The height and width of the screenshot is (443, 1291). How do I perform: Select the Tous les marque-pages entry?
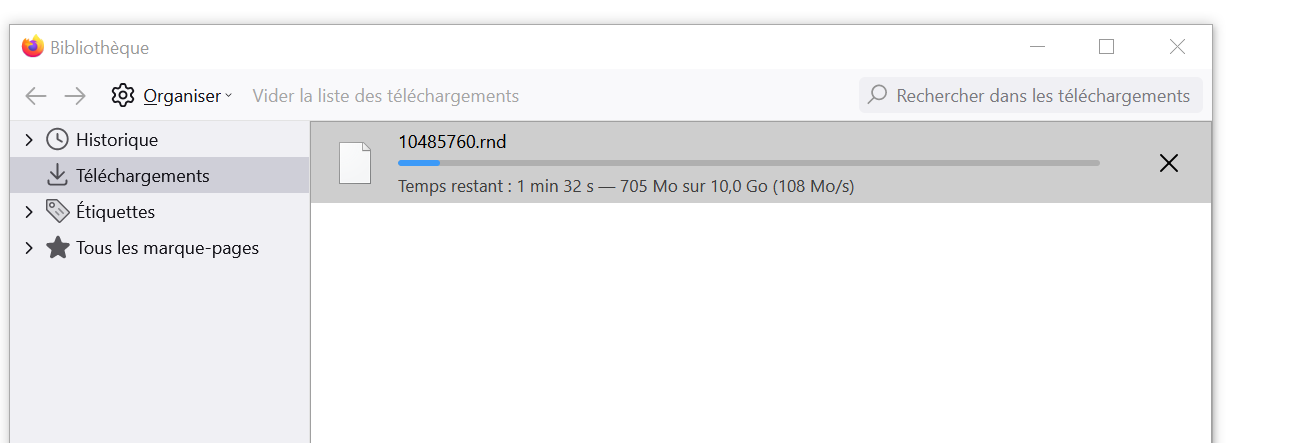pos(160,248)
